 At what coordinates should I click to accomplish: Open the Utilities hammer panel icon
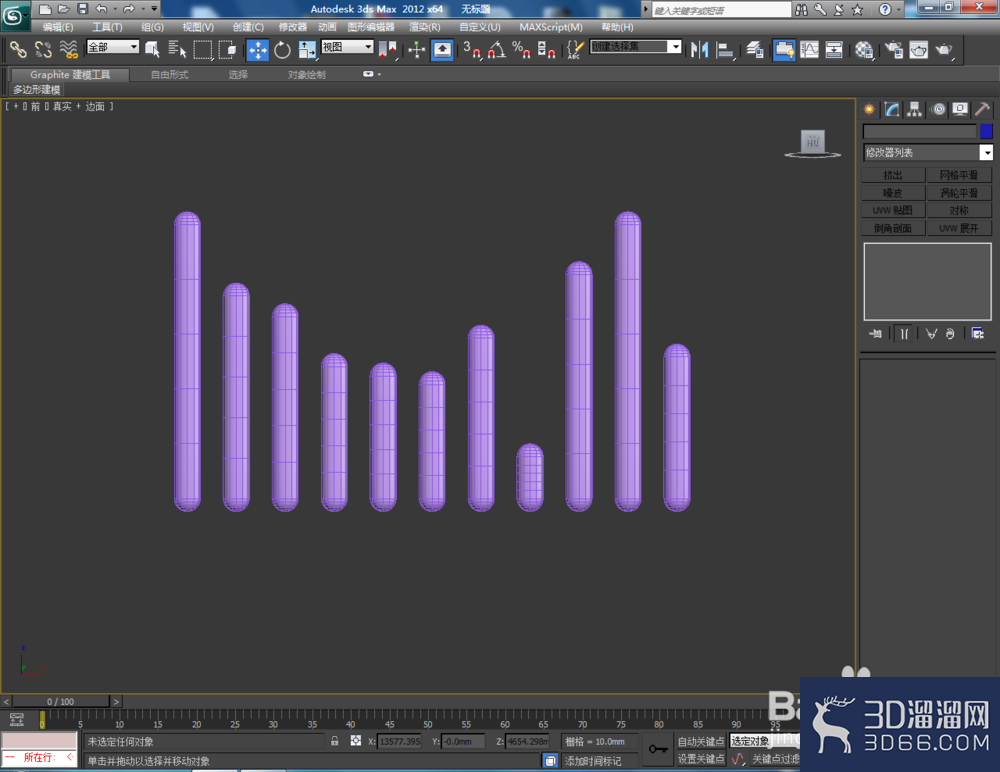tap(983, 110)
